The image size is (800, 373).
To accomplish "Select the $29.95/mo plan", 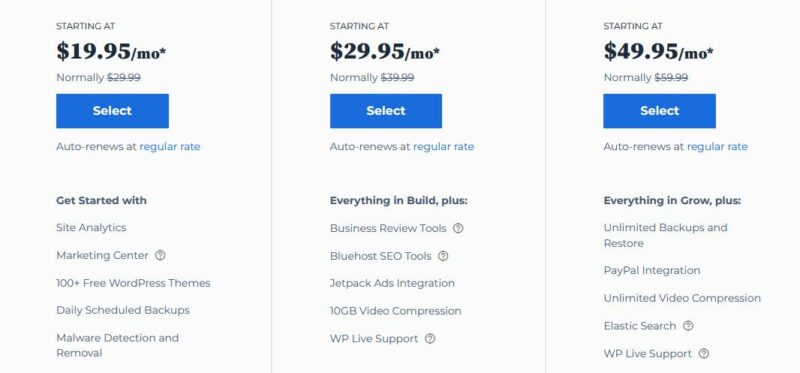I will (386, 111).
